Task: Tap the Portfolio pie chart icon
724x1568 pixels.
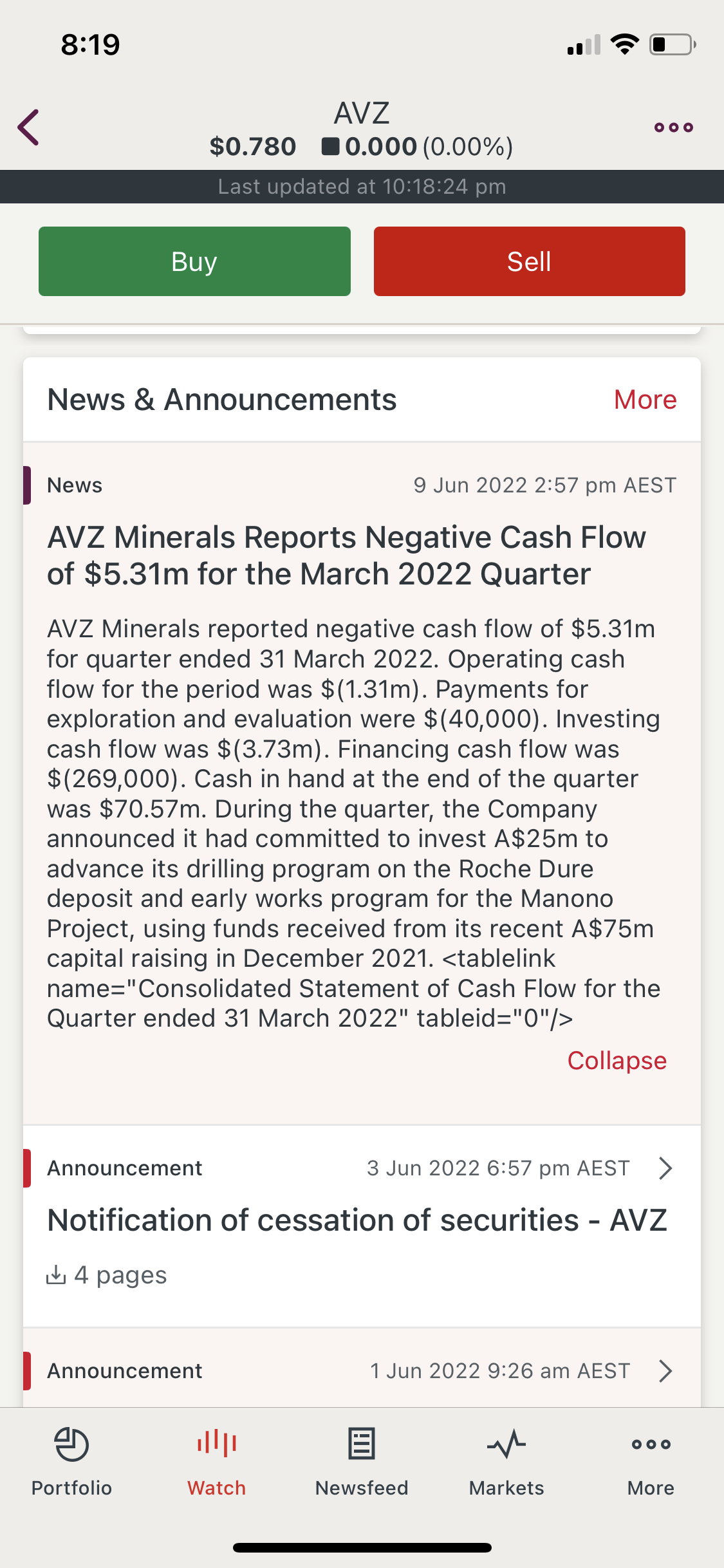Action: [x=71, y=1444]
